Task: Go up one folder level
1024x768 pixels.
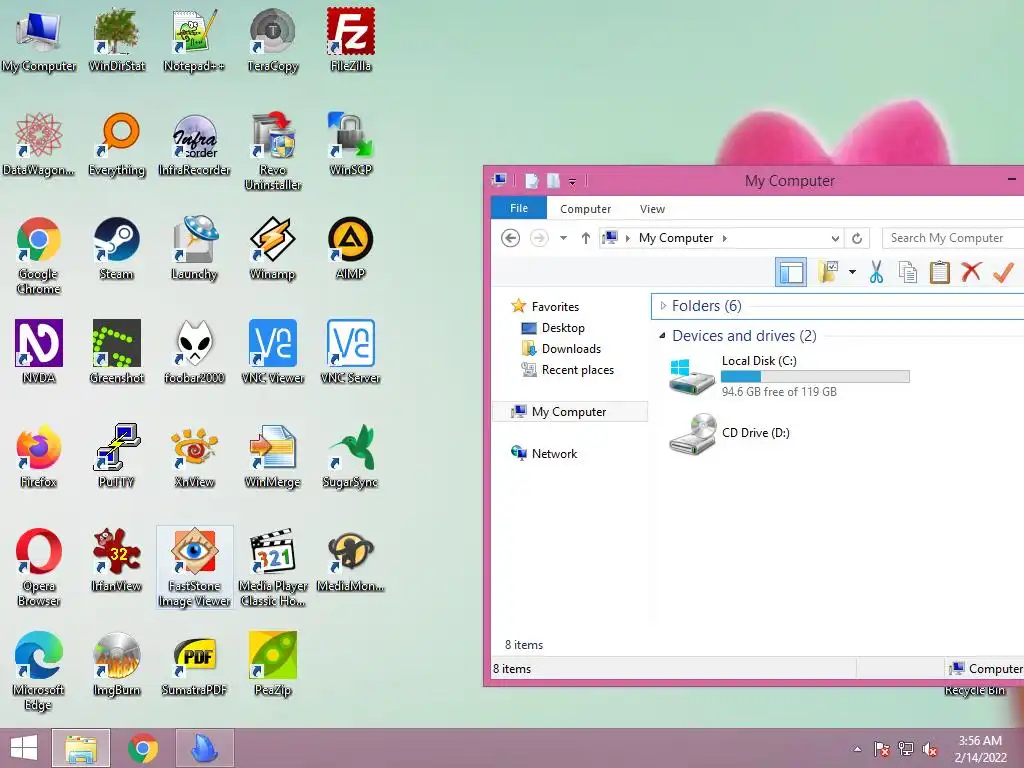Action: click(x=586, y=238)
